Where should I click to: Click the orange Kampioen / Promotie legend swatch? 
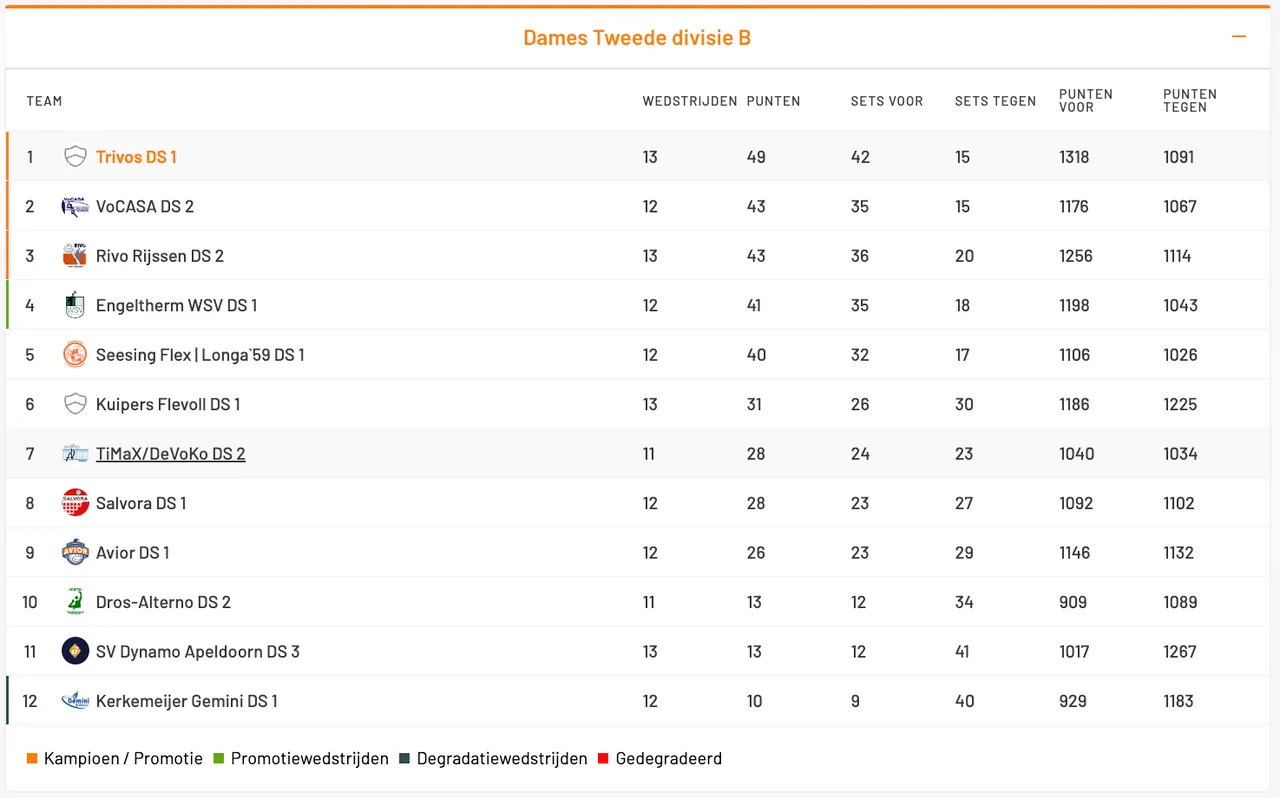(x=32, y=759)
